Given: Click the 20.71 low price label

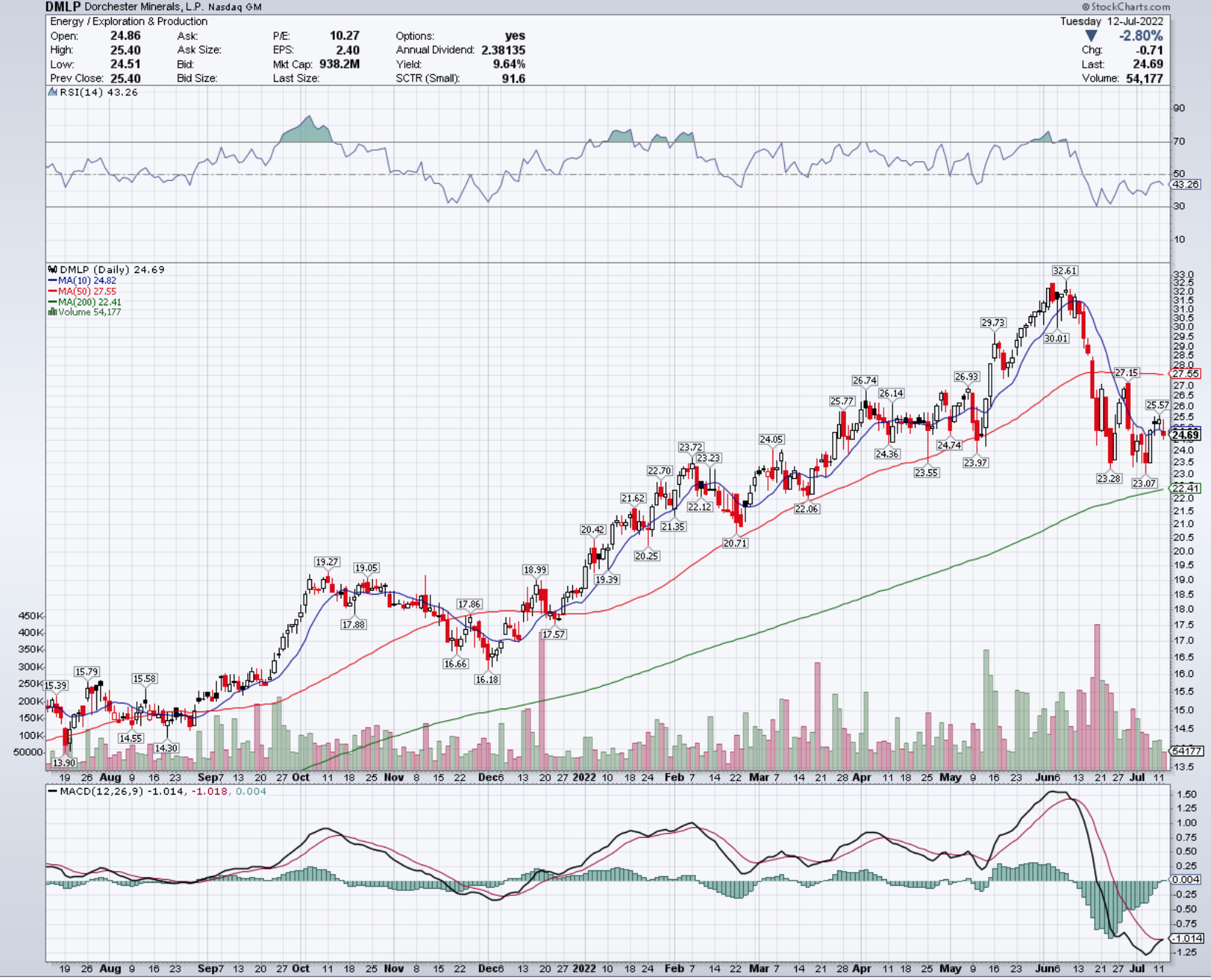Looking at the screenshot, I should (735, 543).
